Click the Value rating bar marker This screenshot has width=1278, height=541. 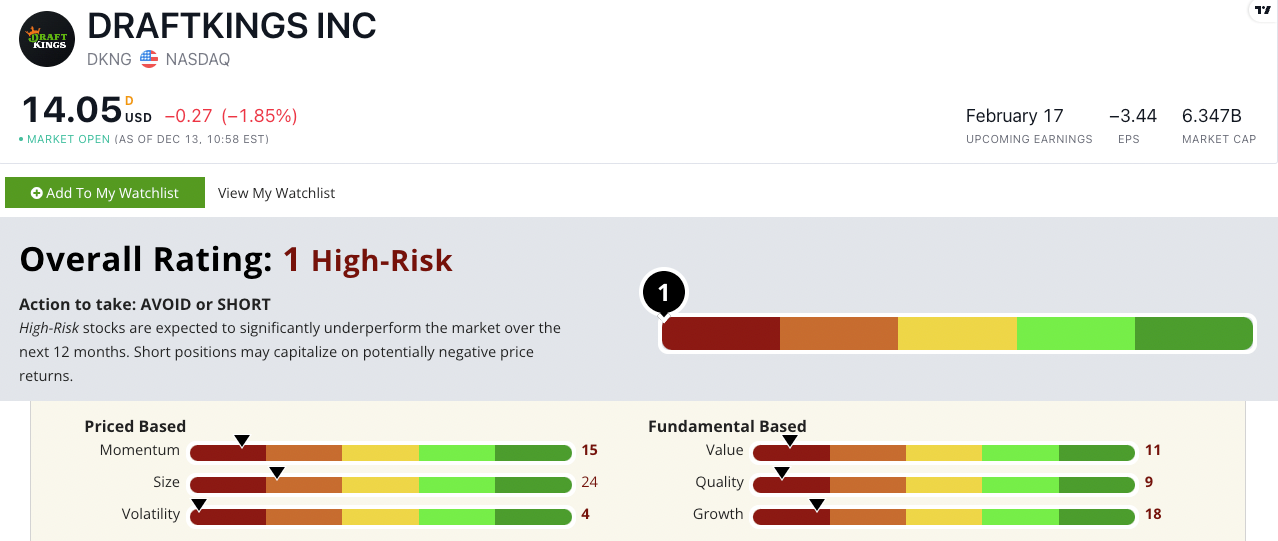click(x=790, y=441)
